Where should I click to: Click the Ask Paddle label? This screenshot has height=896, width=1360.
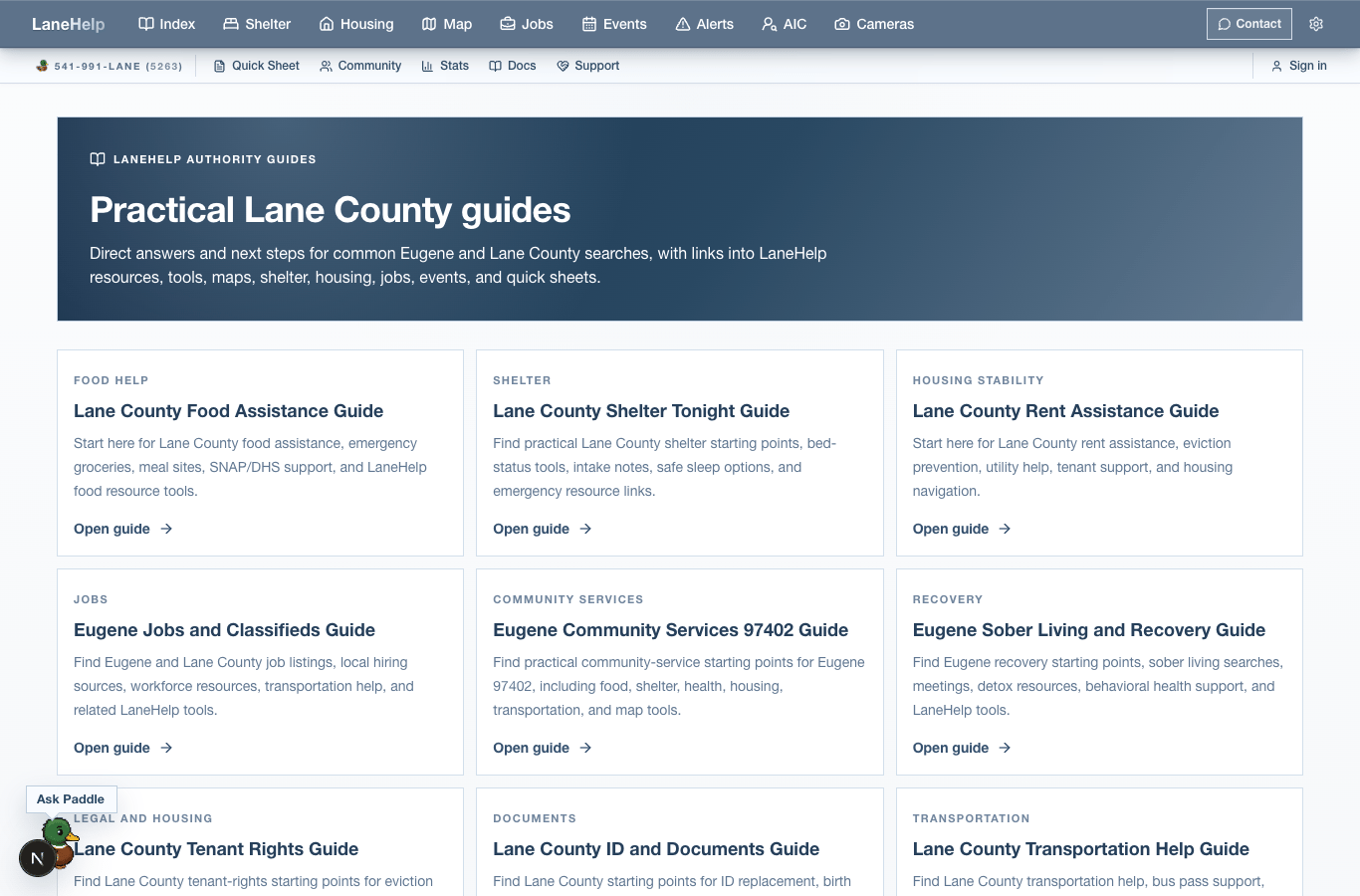pyautogui.click(x=71, y=799)
